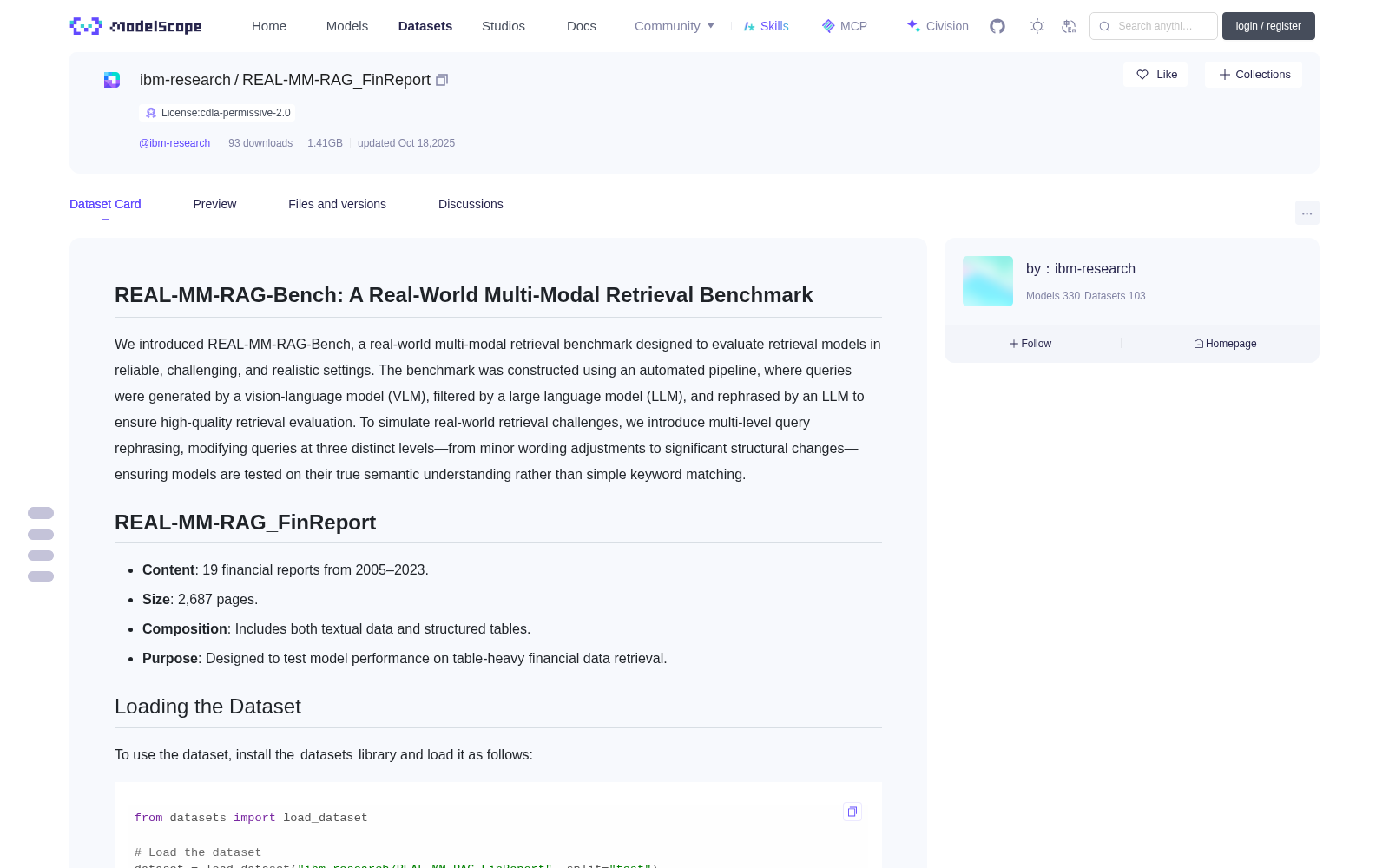Switch language with the translate icon

[x=1070, y=26]
